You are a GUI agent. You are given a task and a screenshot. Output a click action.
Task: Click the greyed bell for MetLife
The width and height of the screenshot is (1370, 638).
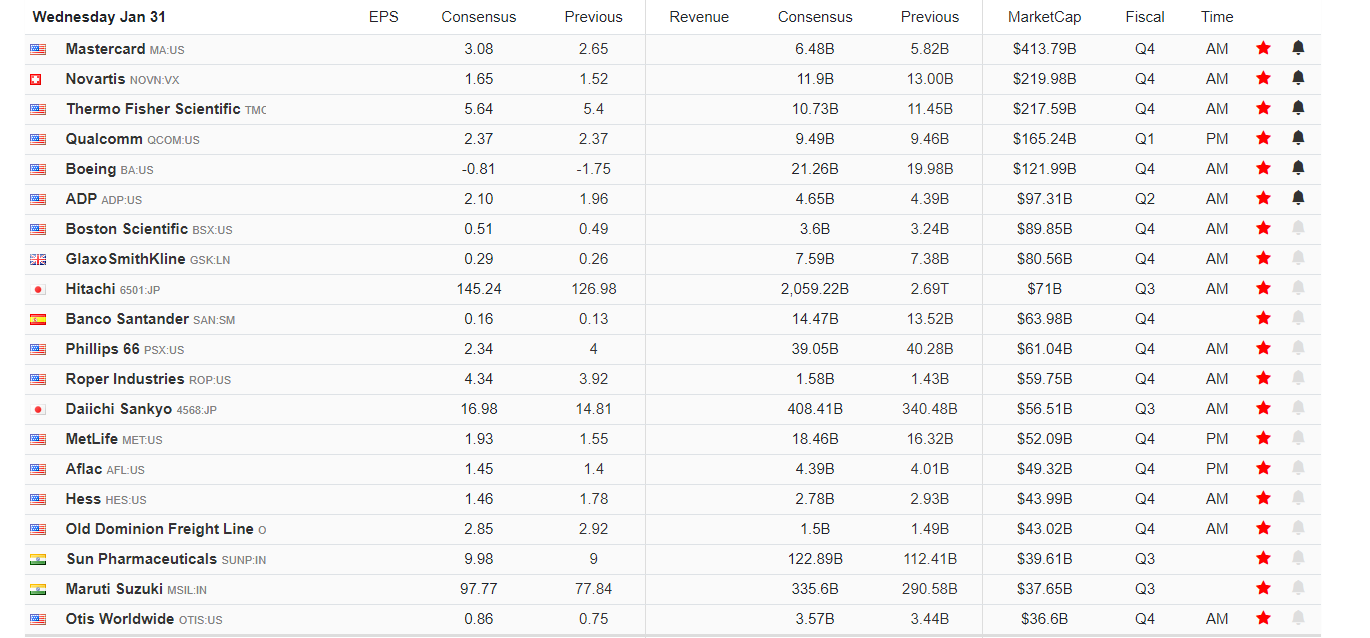(x=1298, y=438)
